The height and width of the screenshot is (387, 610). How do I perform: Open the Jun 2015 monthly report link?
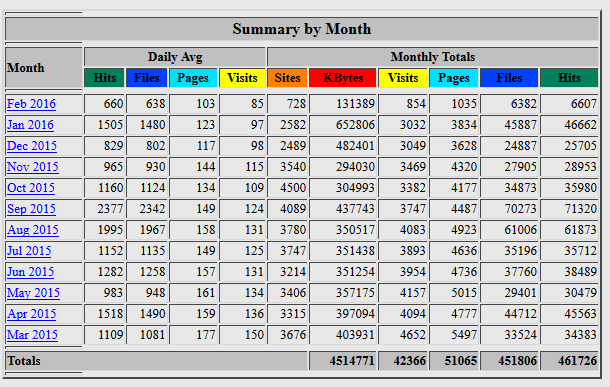point(30,272)
